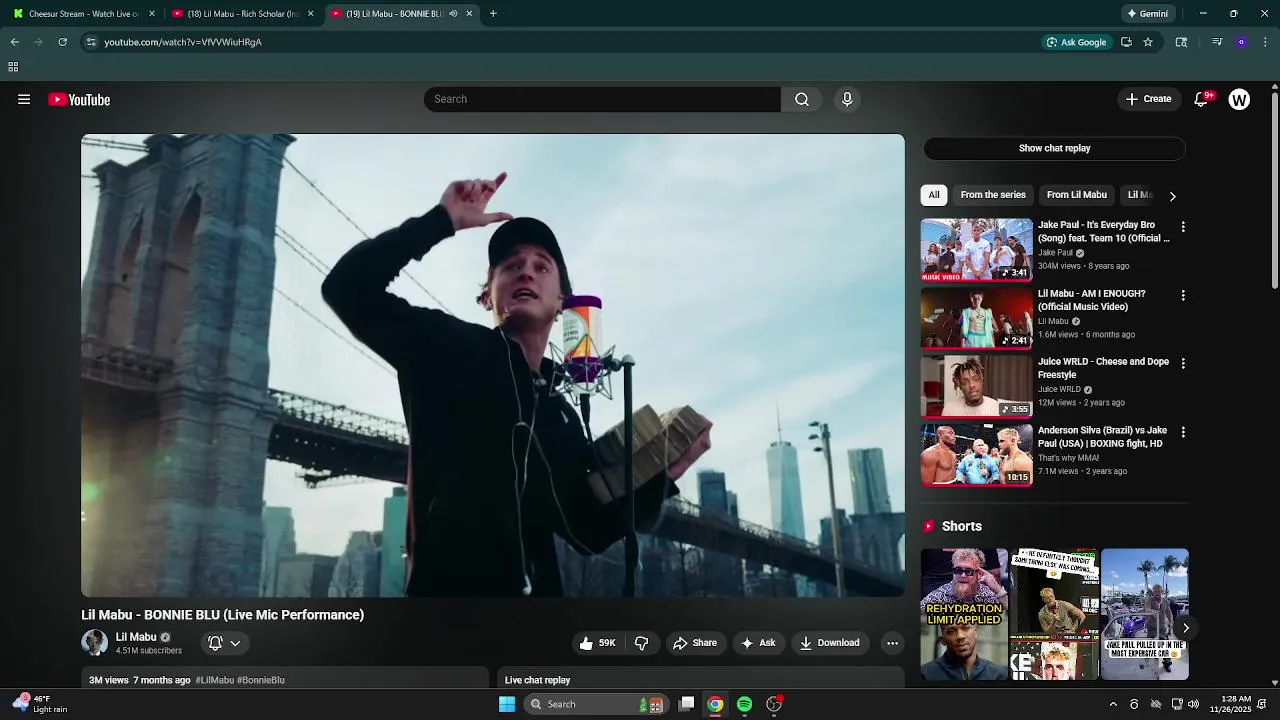Open Gemini in Chrome
This screenshot has height=720, width=1280.
[1148, 14]
